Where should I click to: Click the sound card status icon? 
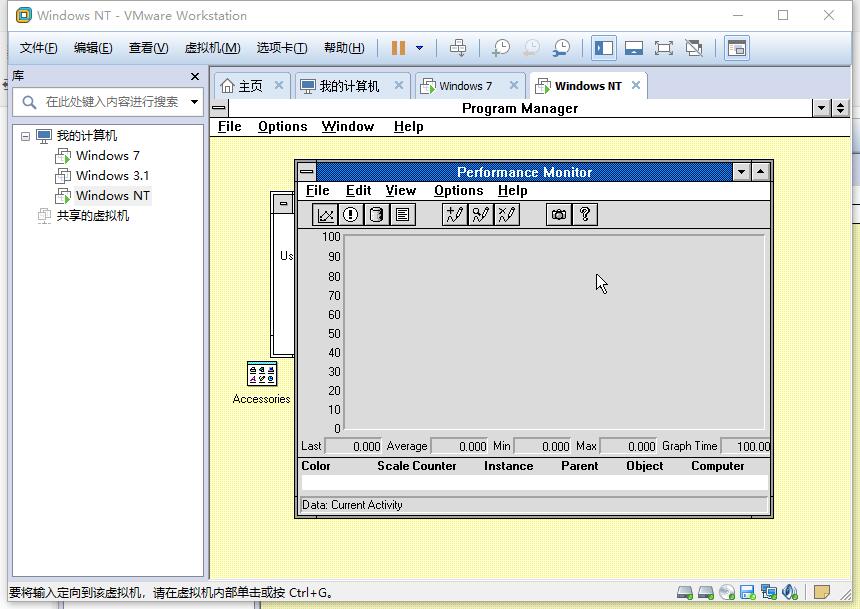(790, 593)
